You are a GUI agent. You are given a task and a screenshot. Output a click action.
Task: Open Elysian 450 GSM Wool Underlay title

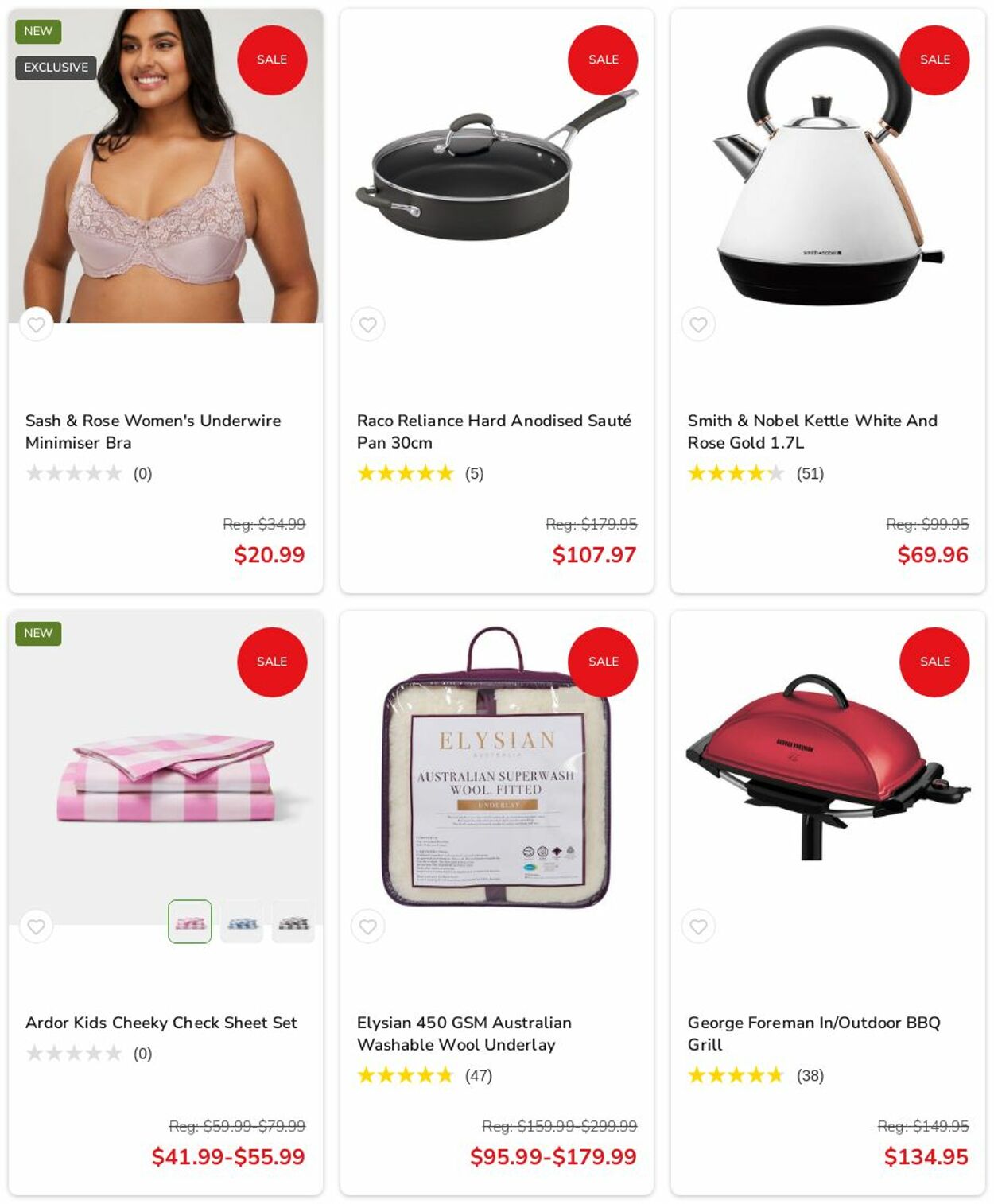pyautogui.click(x=464, y=1033)
